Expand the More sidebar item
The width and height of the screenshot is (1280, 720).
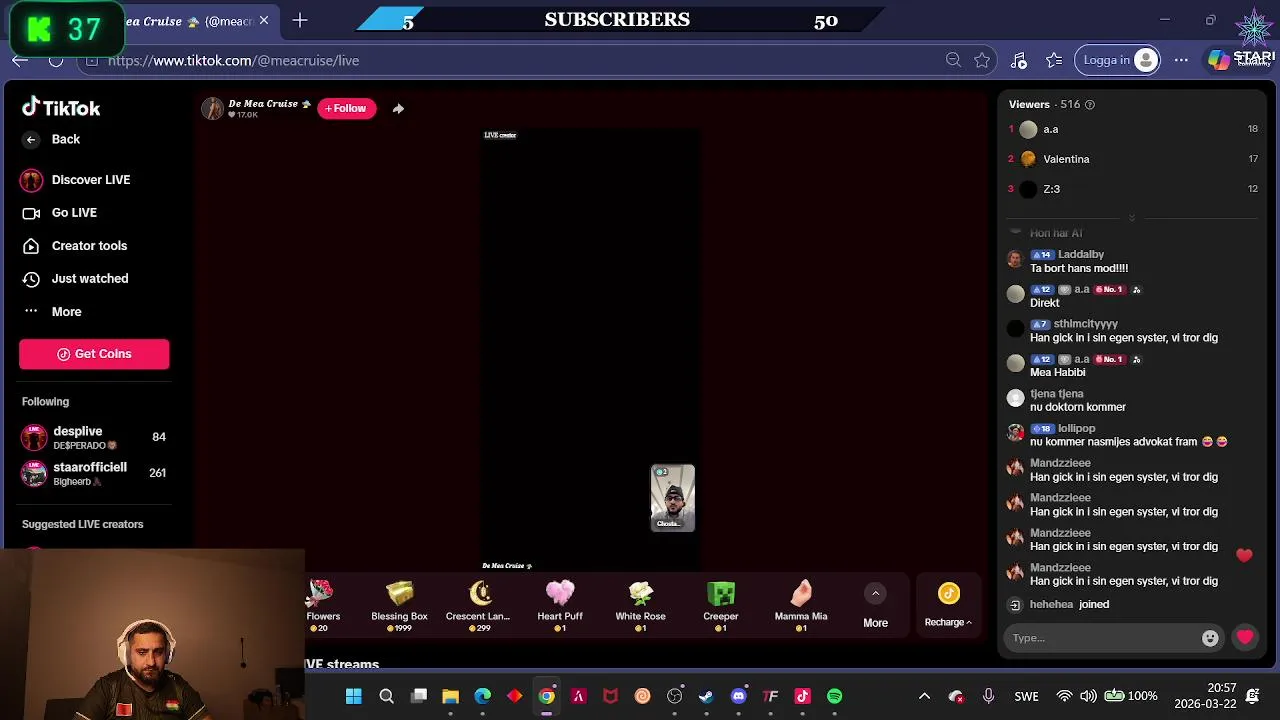[x=52, y=312]
